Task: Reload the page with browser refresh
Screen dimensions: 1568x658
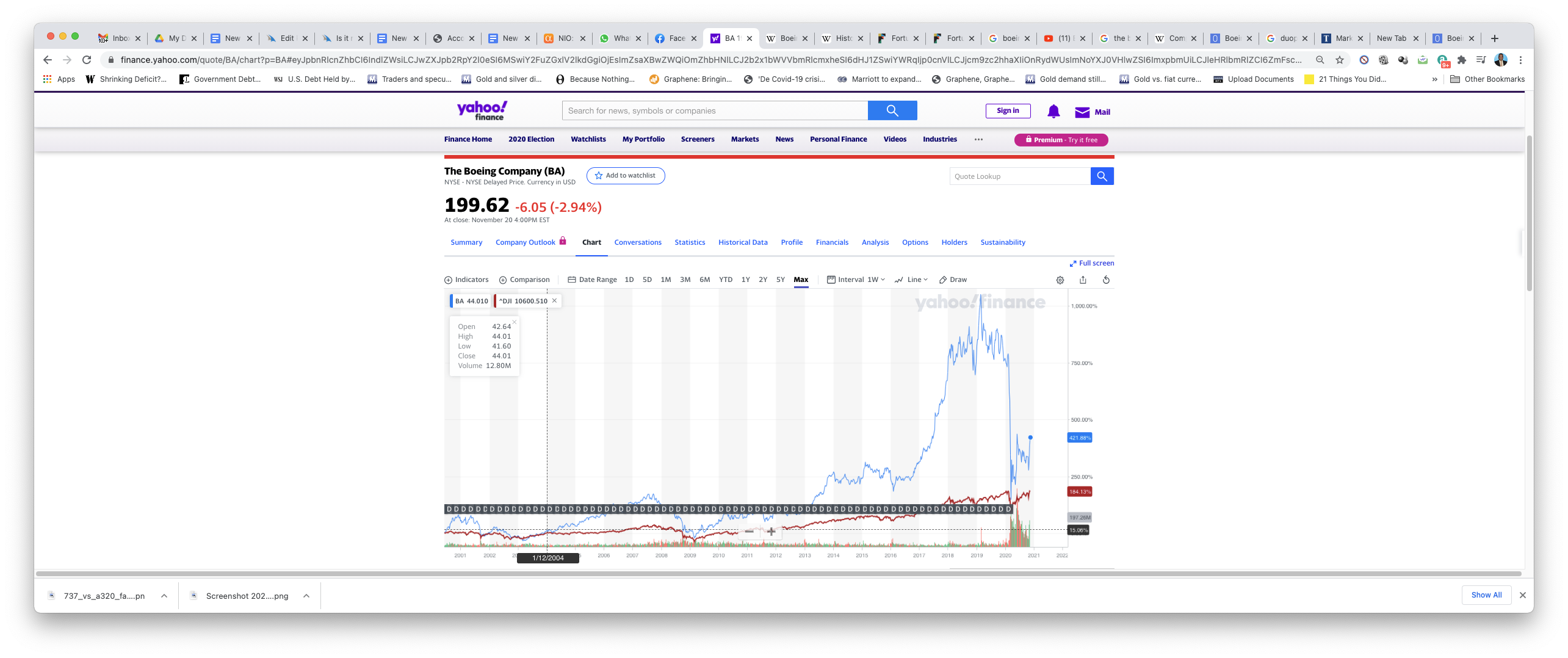Action: click(87, 60)
